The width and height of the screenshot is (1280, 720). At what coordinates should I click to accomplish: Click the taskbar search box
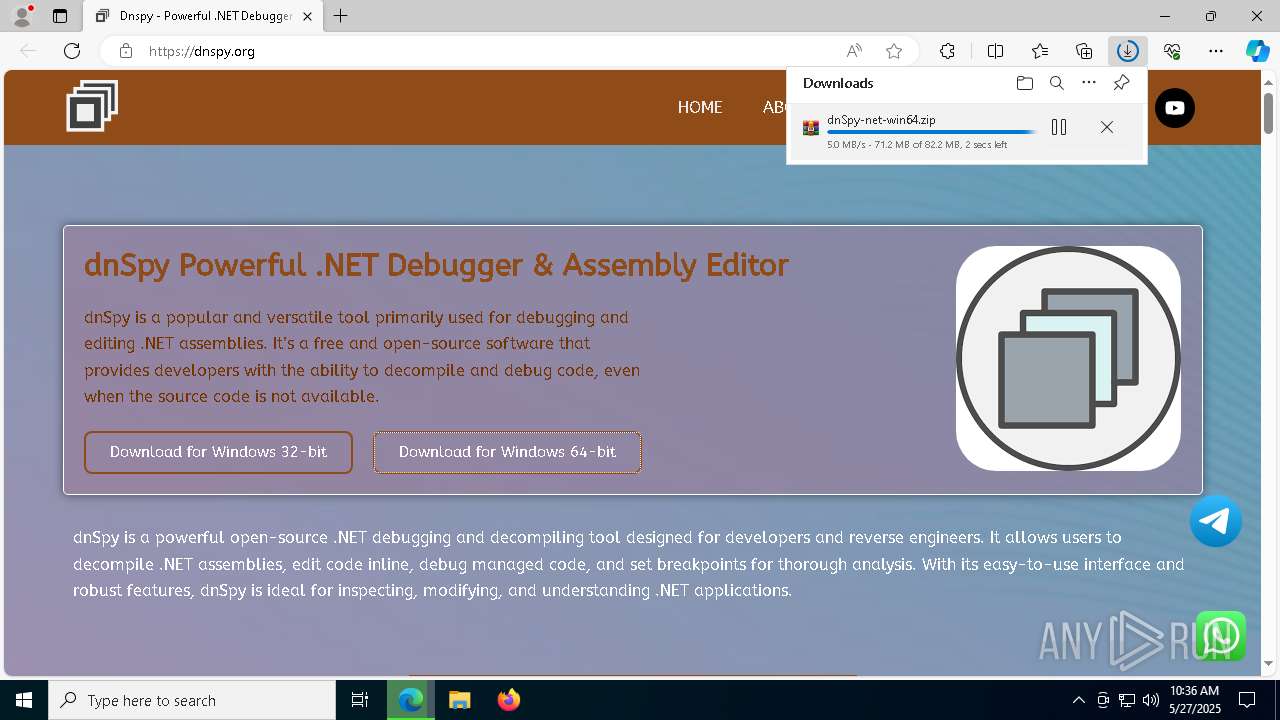click(192, 700)
